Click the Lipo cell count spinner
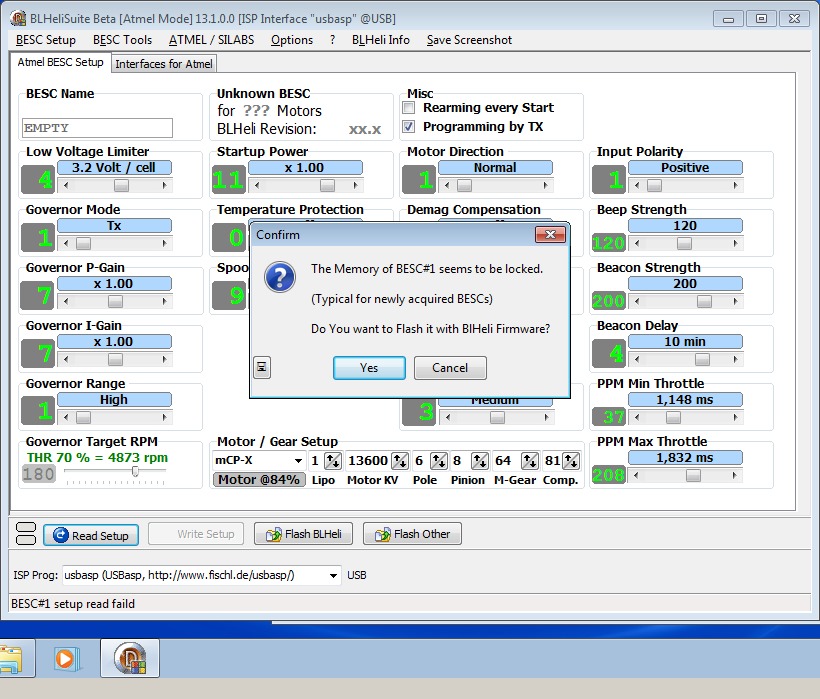Viewport: 820px width, 699px height. tap(333, 461)
